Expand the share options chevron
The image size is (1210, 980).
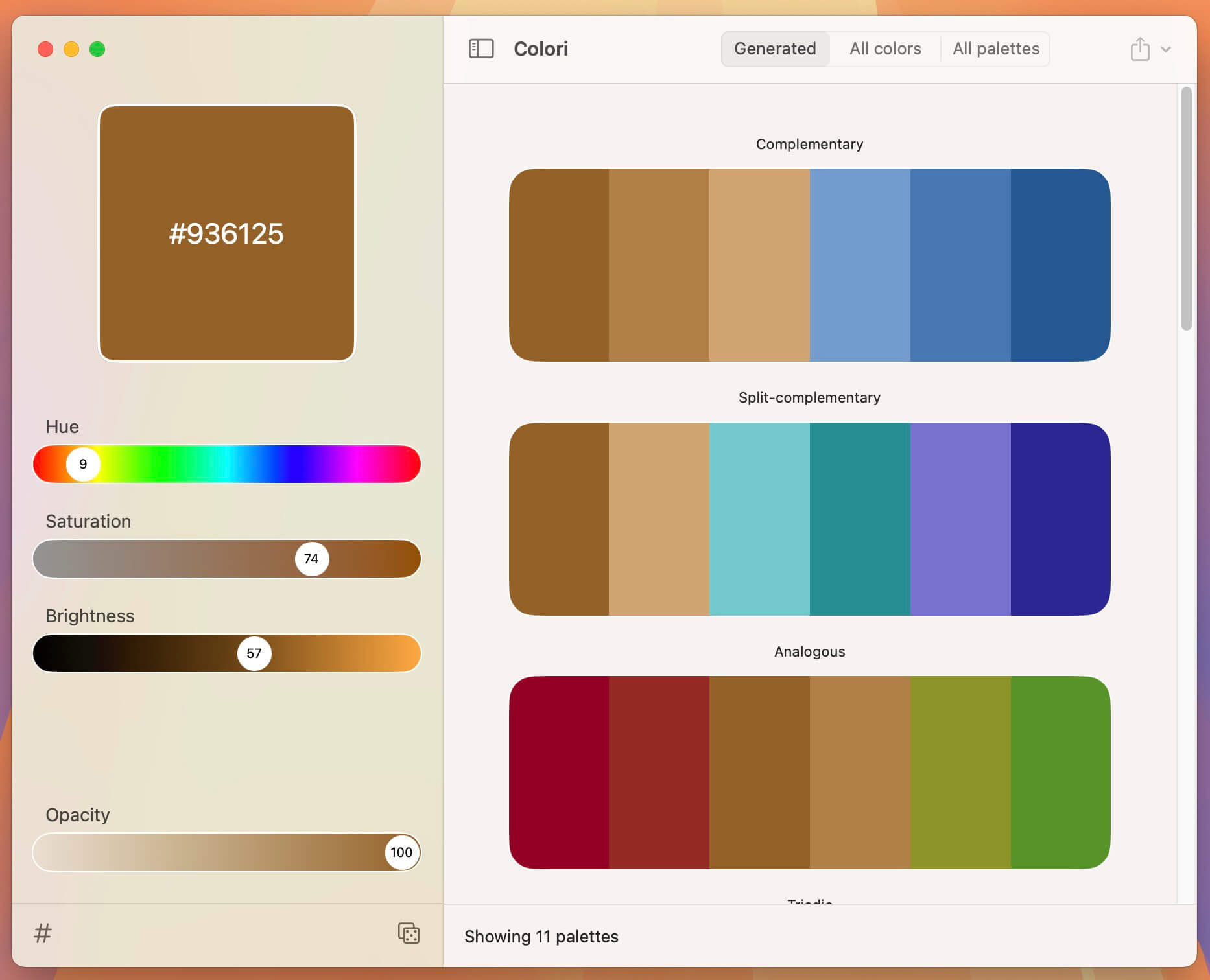[1167, 49]
